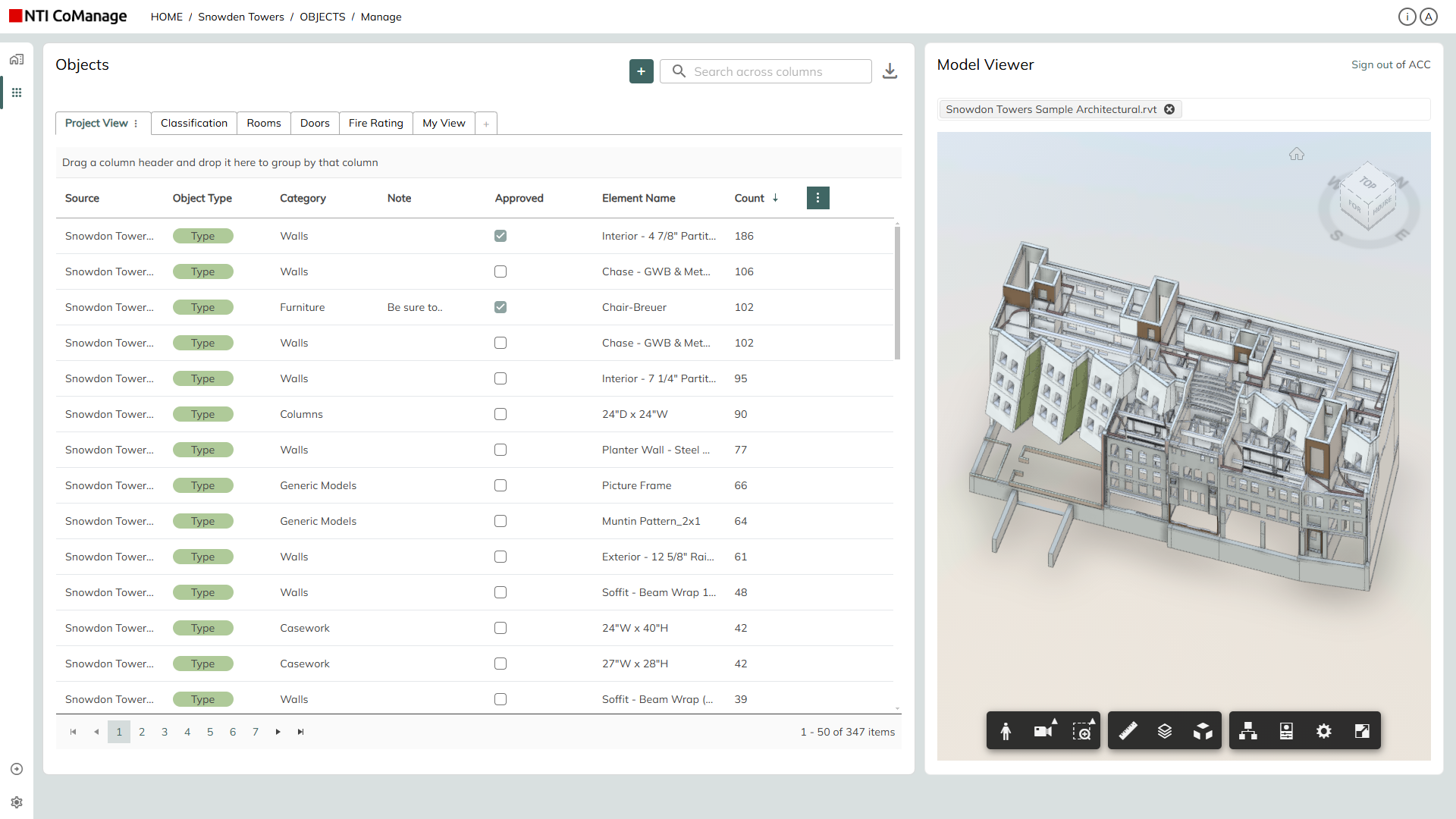Open viewer settings gear

click(x=1324, y=731)
